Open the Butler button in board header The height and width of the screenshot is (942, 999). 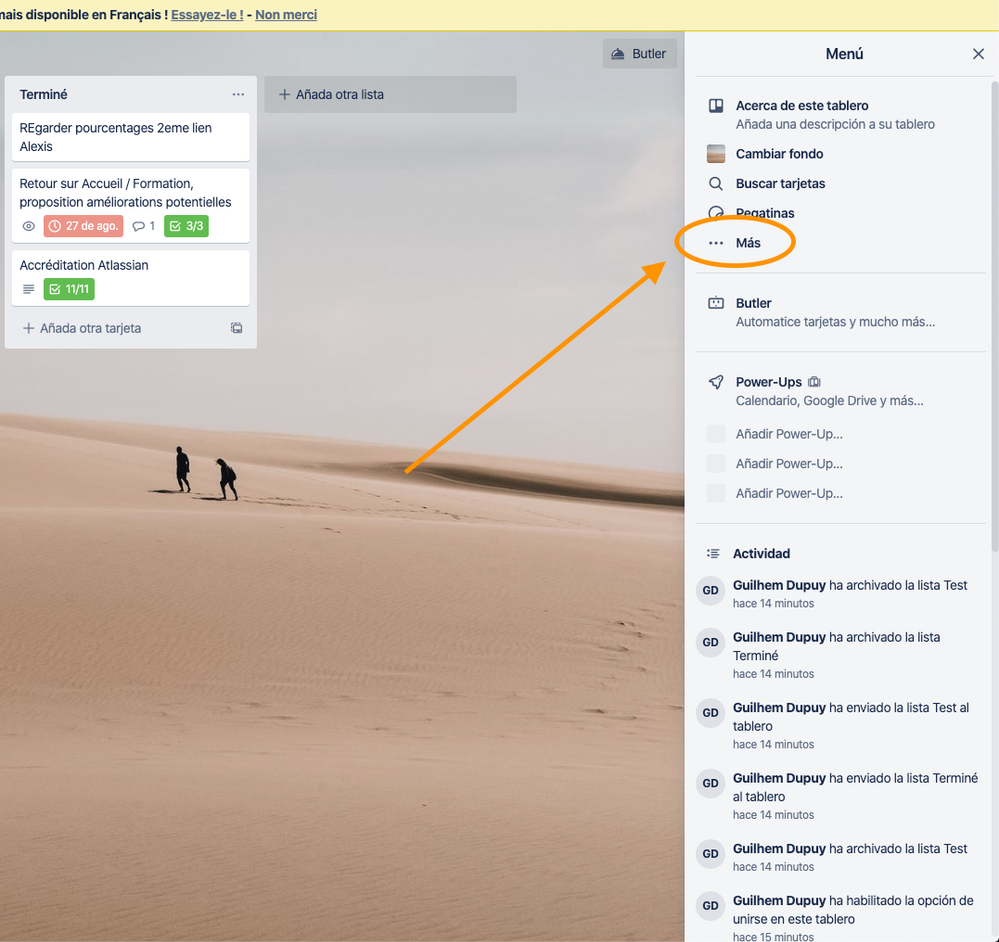click(639, 54)
